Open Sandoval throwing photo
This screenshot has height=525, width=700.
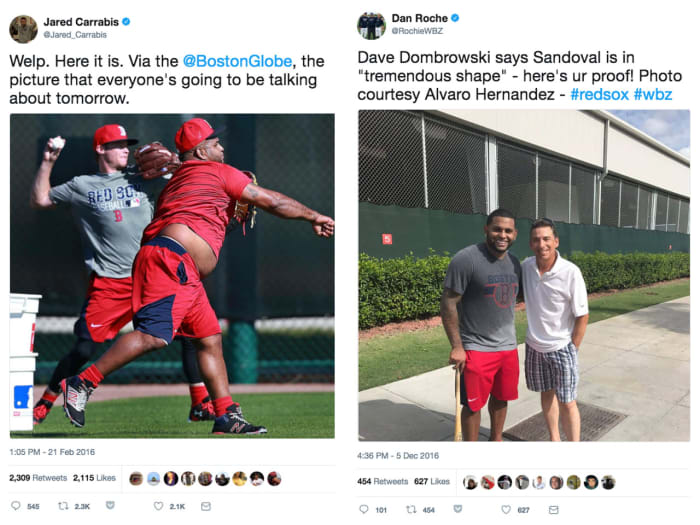click(x=172, y=276)
